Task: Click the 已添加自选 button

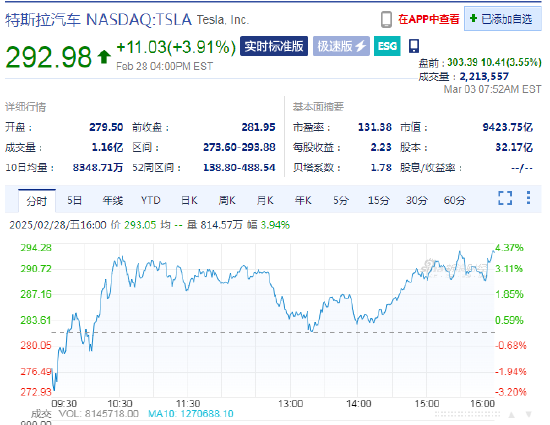Action: 503,19
